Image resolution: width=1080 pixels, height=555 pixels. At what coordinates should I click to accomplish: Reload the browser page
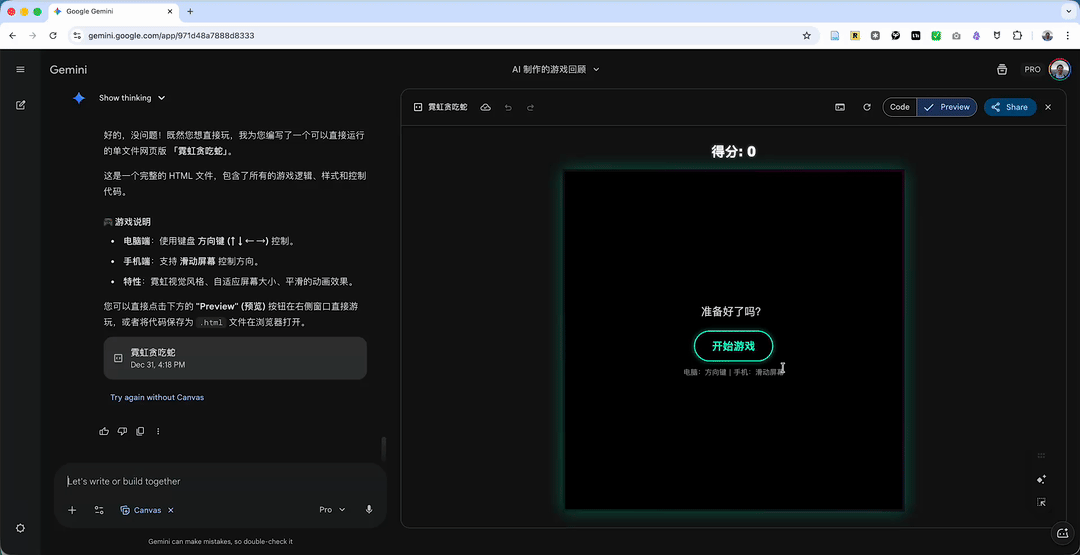(x=53, y=36)
